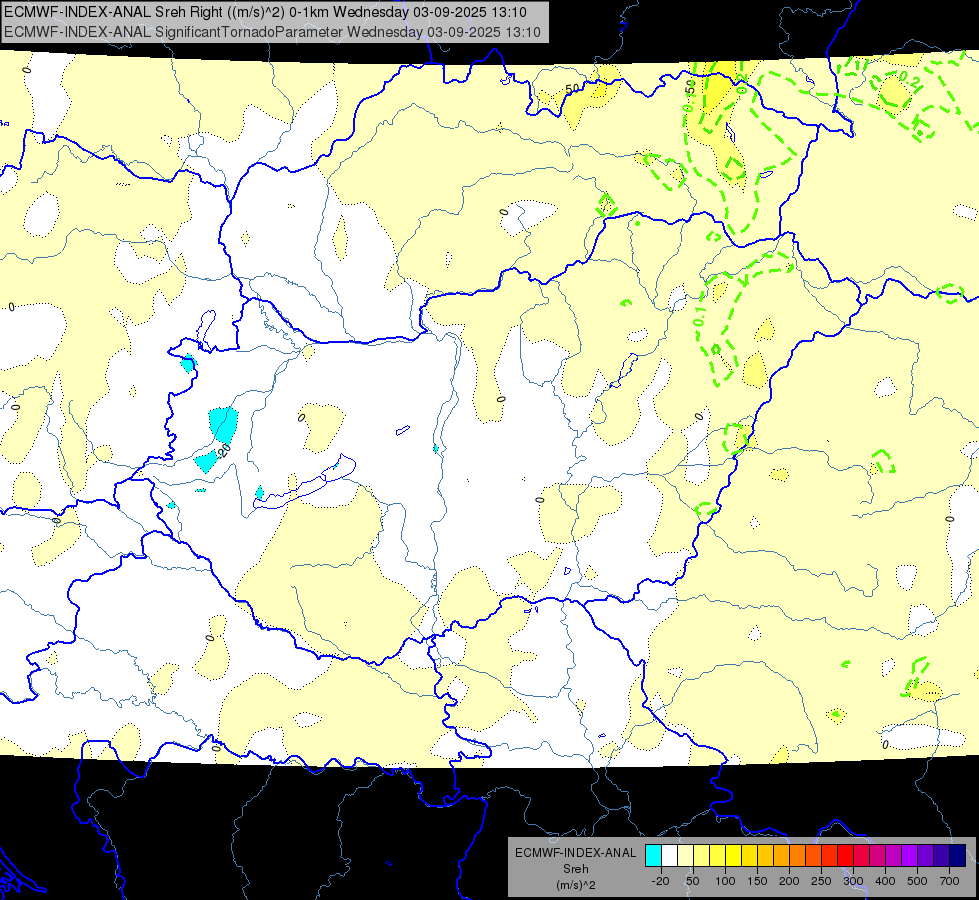Click the largest cyan negative-Sreh patch on the map
The width and height of the screenshot is (979, 900).
[224, 423]
